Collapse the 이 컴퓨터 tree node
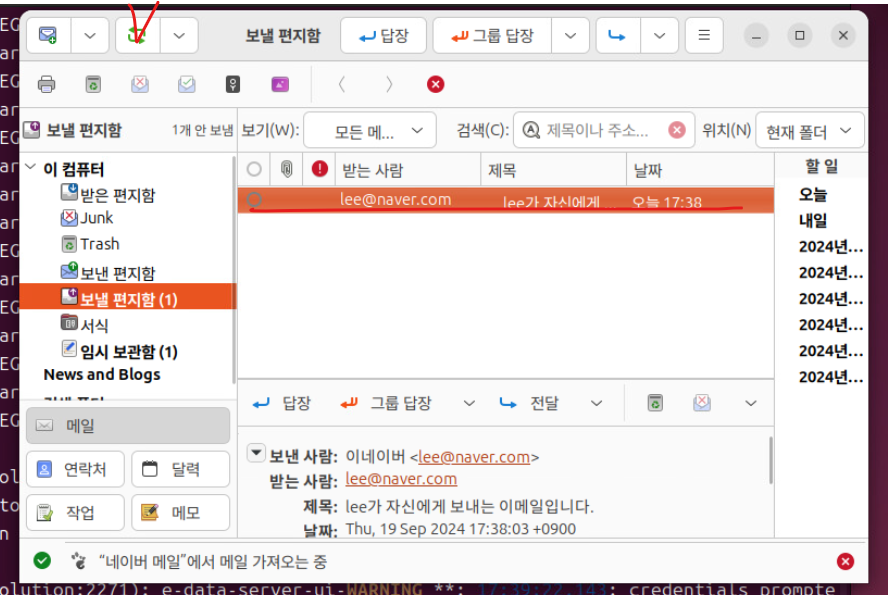Screen dimensions: 888x595 click(31, 167)
